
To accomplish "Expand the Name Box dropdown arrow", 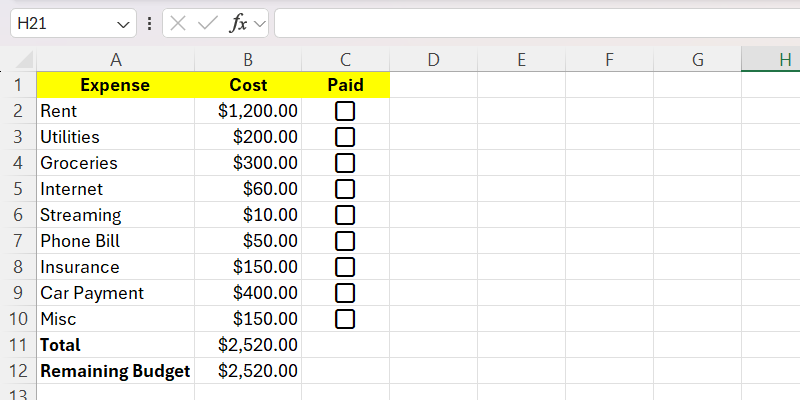I will pyautogui.click(x=124, y=23).
